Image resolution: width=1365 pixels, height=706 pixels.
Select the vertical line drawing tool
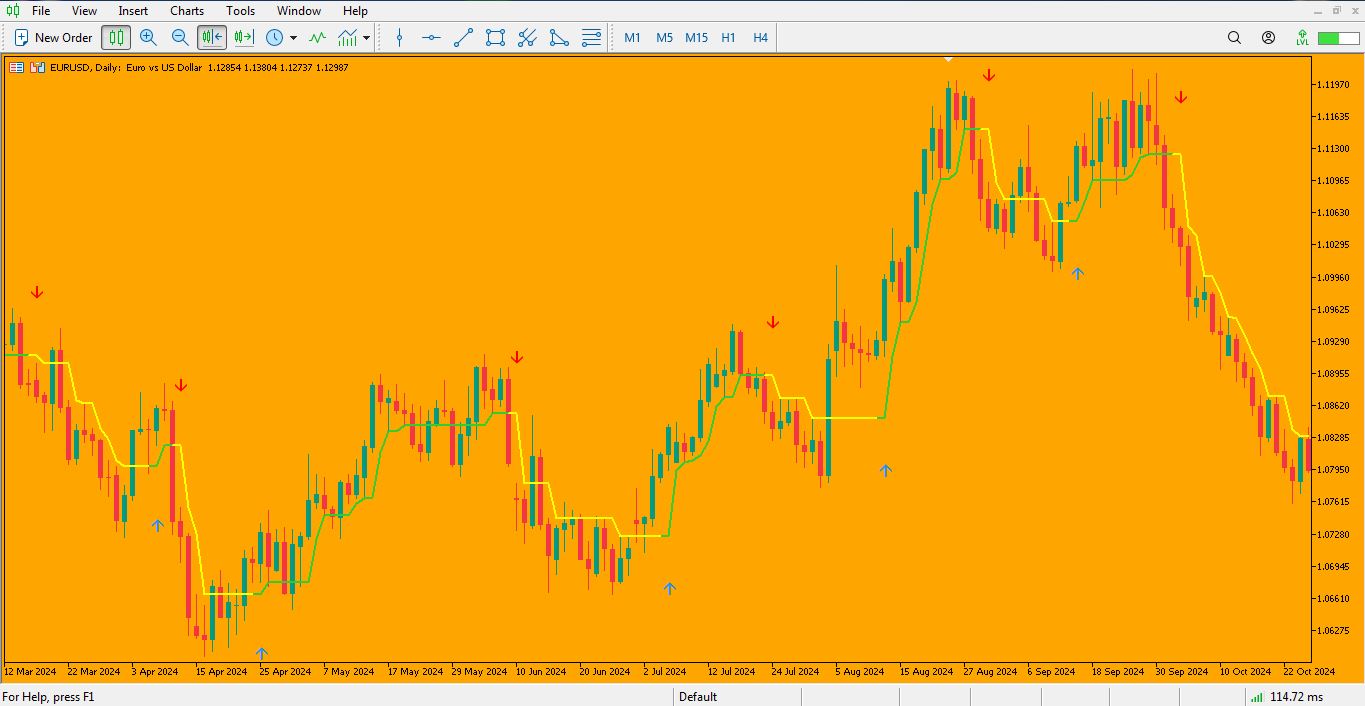coord(399,38)
